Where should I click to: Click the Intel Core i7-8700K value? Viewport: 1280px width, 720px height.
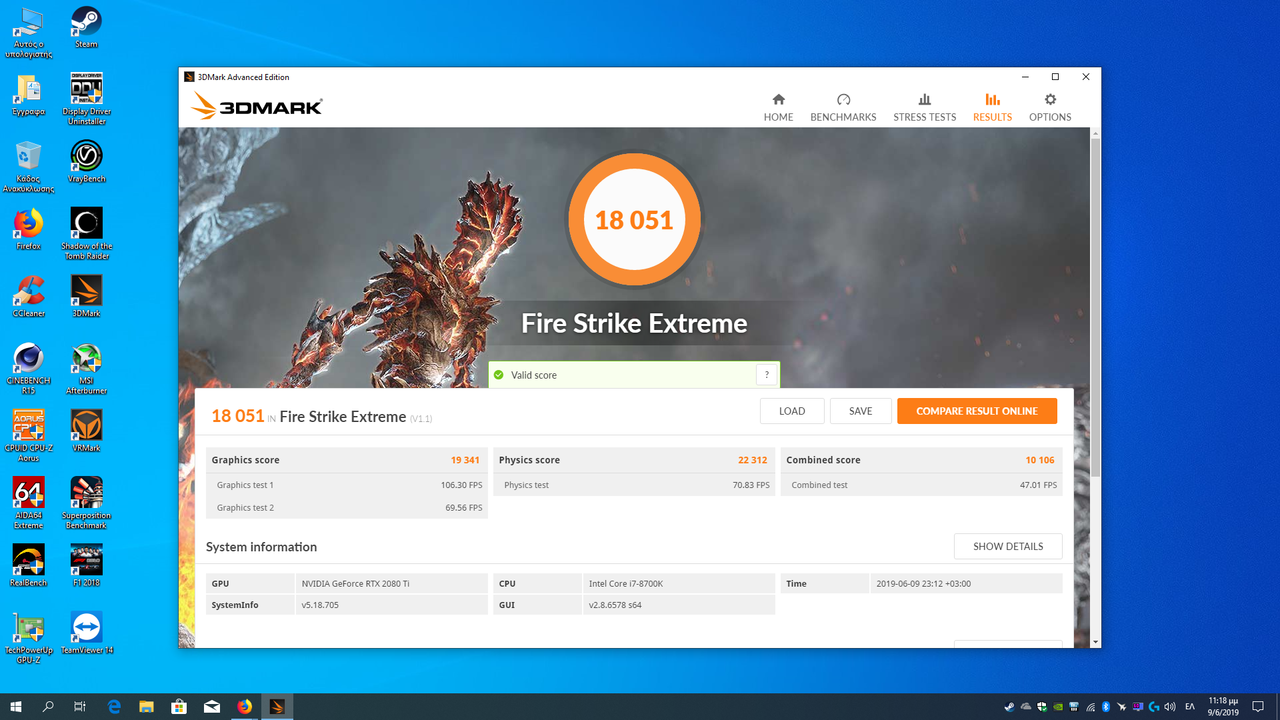[x=625, y=584]
